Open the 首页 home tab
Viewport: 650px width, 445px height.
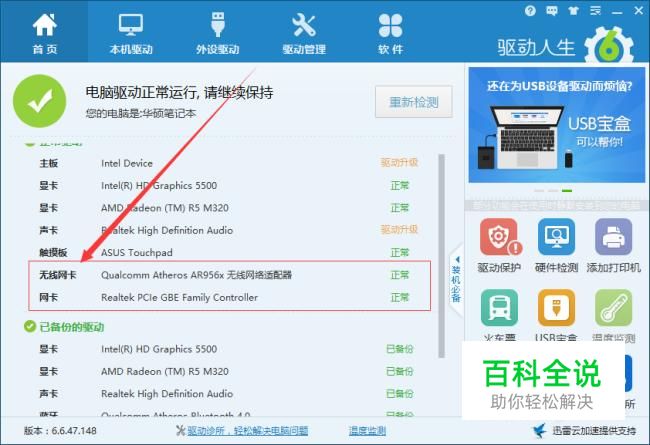pos(44,33)
